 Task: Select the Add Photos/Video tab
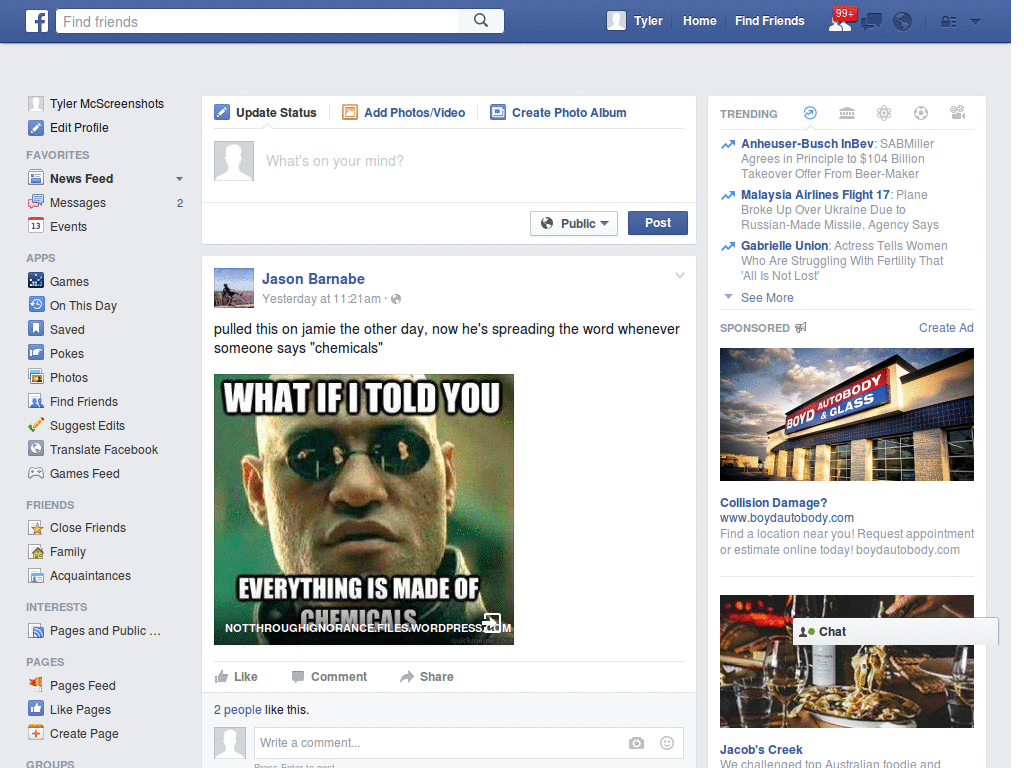tap(404, 112)
